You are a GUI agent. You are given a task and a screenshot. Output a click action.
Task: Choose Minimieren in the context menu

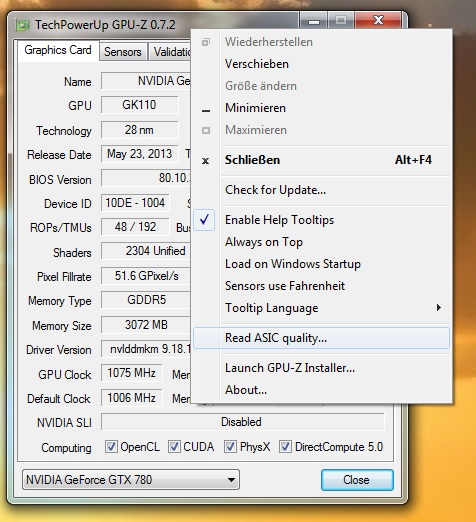pyautogui.click(x=321, y=108)
